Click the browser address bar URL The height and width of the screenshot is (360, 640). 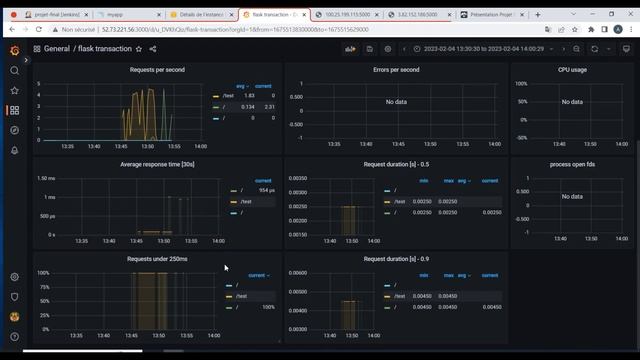coord(235,29)
